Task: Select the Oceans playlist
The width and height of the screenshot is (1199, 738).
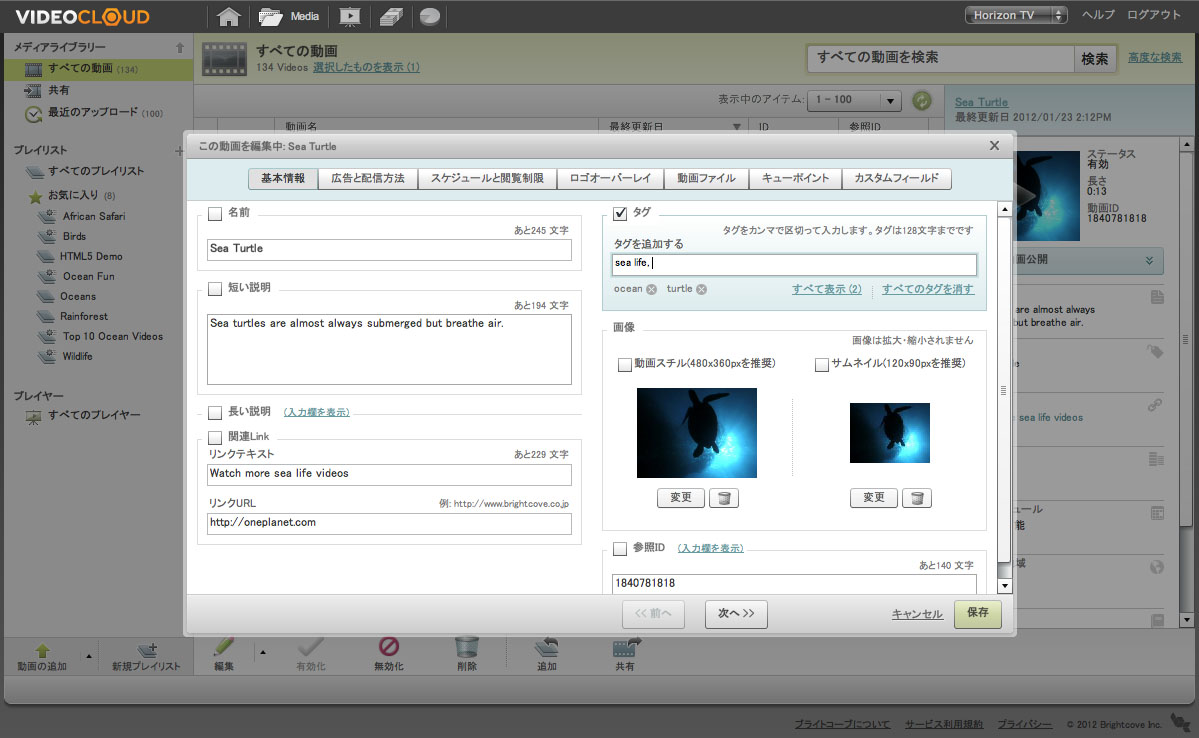Action: (x=78, y=297)
